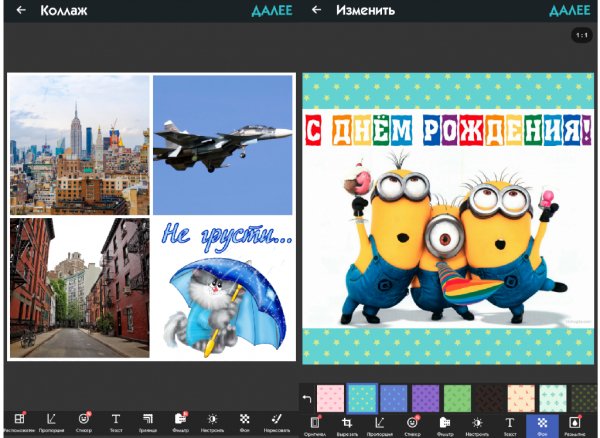
Task: Open the Настроить adjust tool in the collage
Action: pyautogui.click(x=212, y=423)
